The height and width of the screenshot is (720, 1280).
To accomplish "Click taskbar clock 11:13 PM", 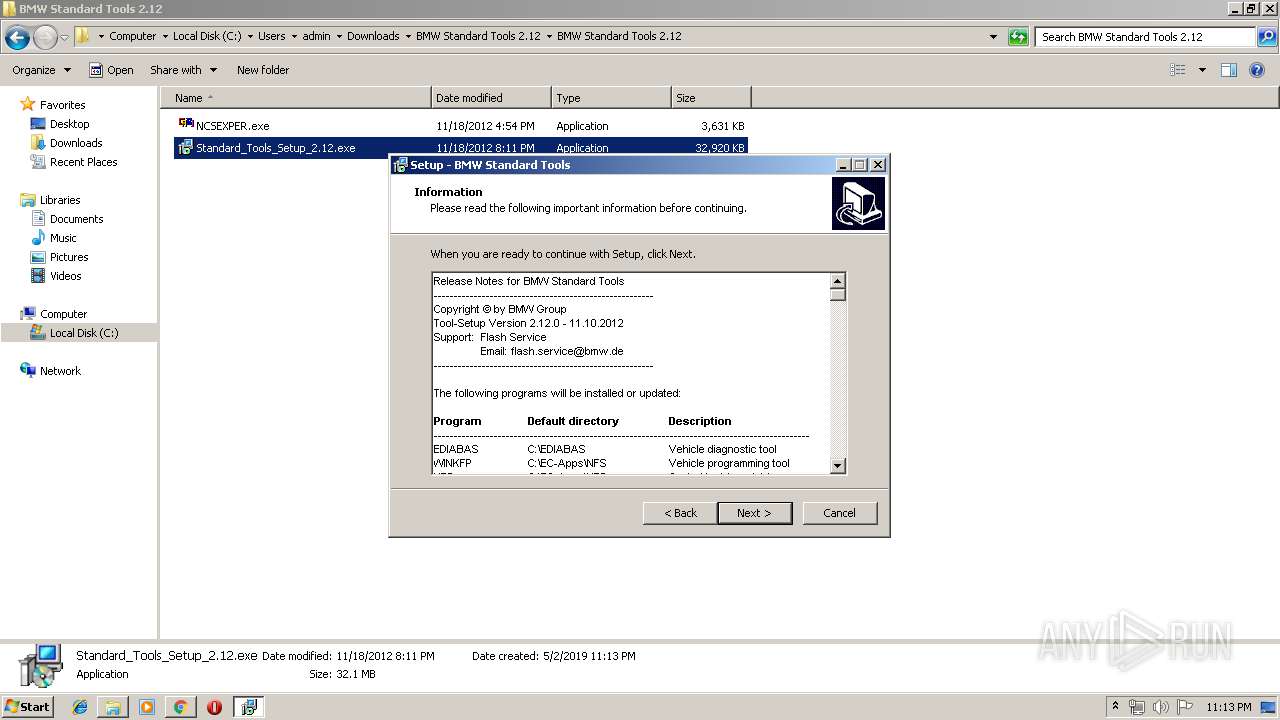I will pos(1229,707).
